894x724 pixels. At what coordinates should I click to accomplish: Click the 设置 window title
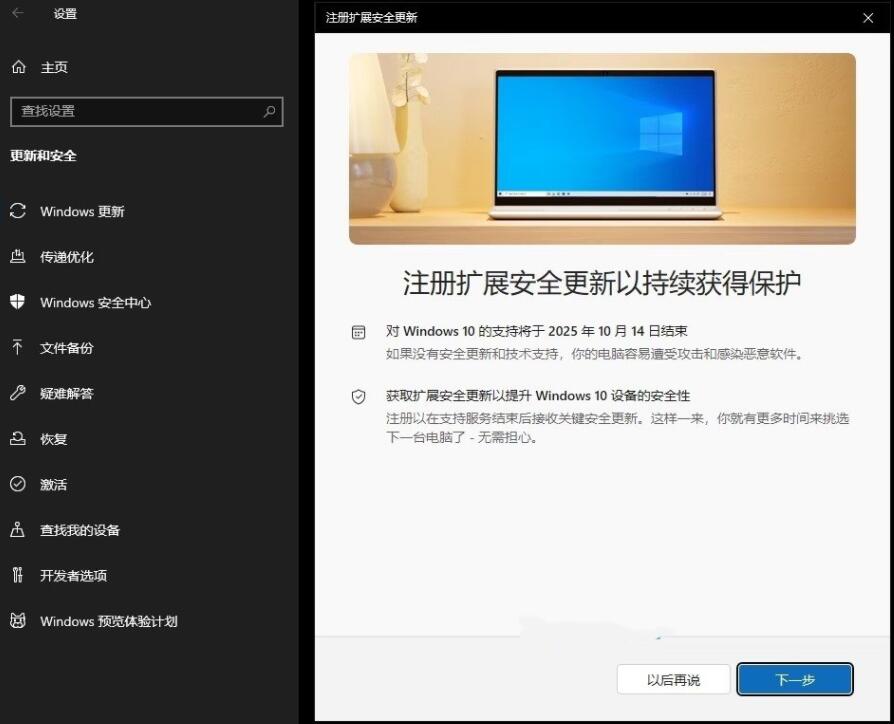coord(65,14)
